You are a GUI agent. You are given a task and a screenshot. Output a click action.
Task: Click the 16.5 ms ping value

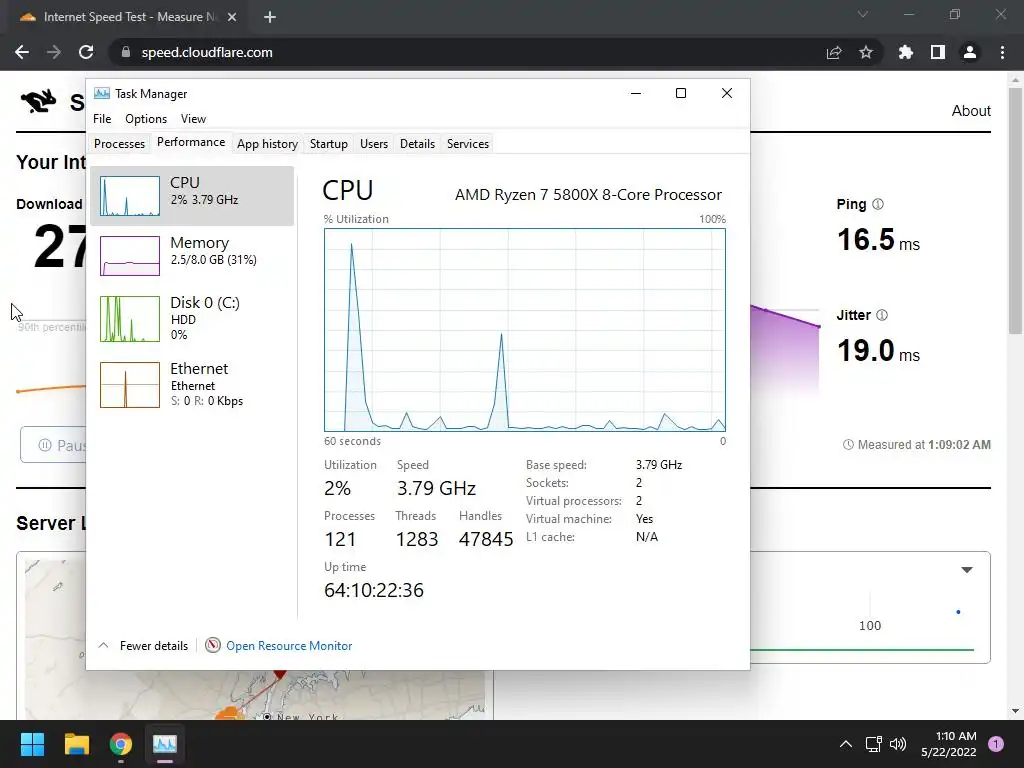click(x=878, y=240)
